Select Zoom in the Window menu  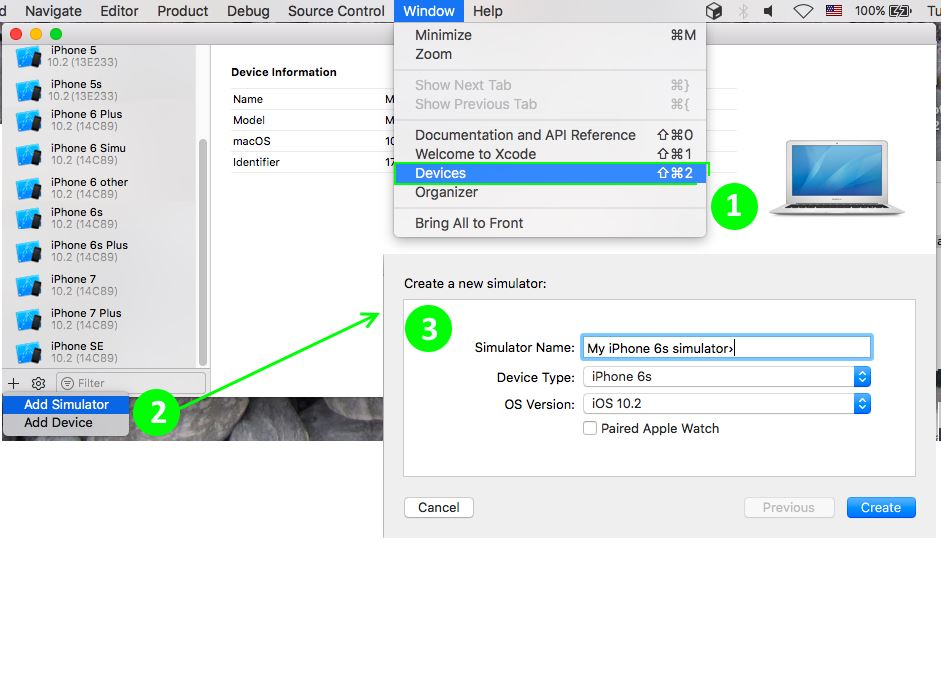pyautogui.click(x=550, y=54)
